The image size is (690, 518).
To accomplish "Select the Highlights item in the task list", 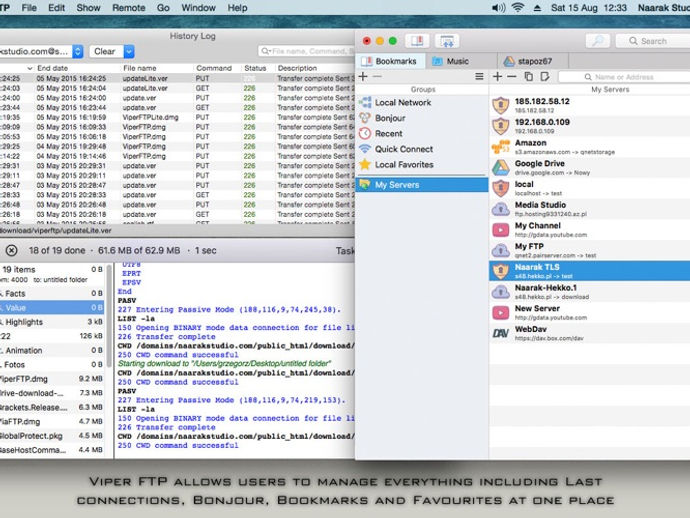I will tap(52, 322).
